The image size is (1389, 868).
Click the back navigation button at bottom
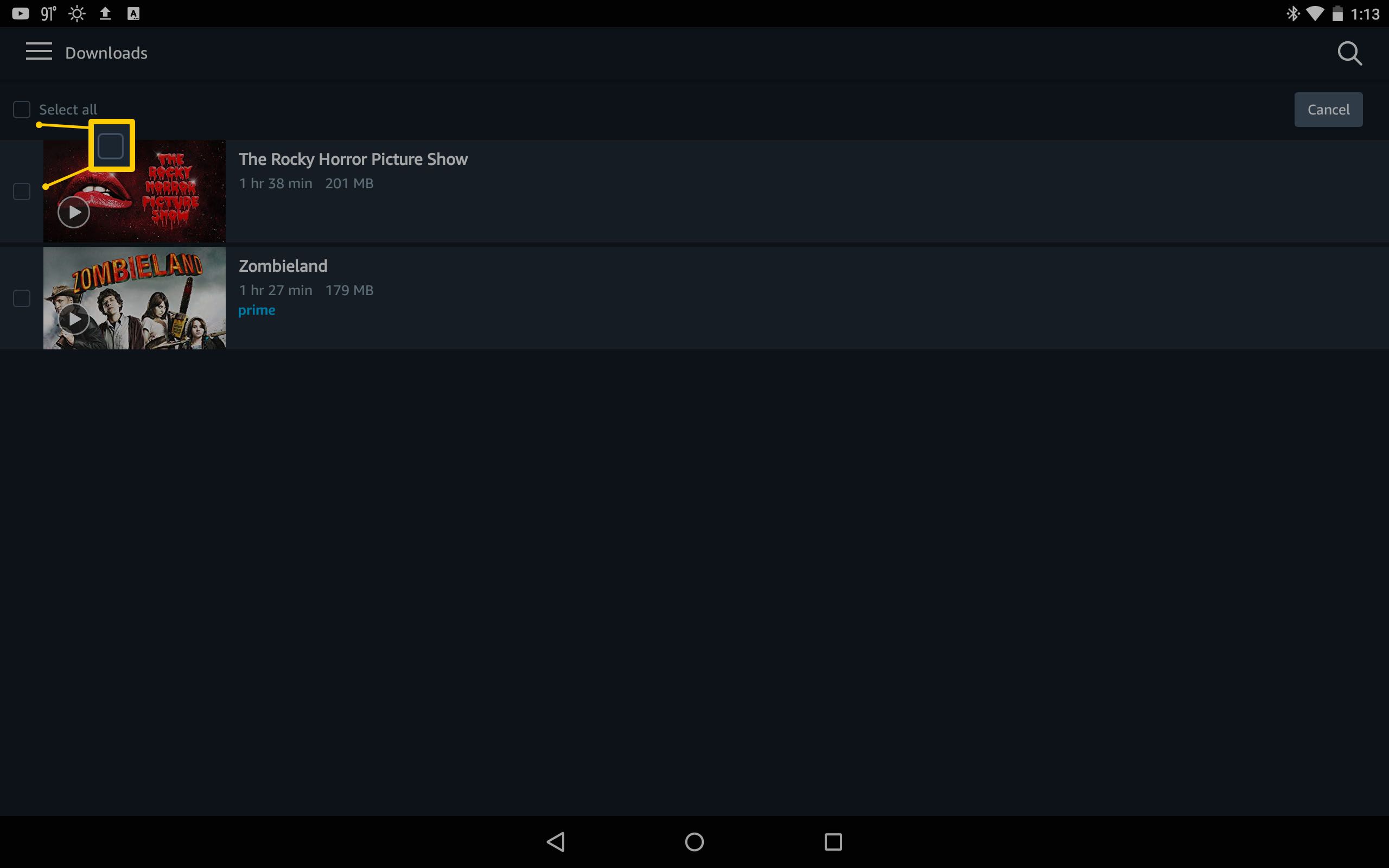556,841
